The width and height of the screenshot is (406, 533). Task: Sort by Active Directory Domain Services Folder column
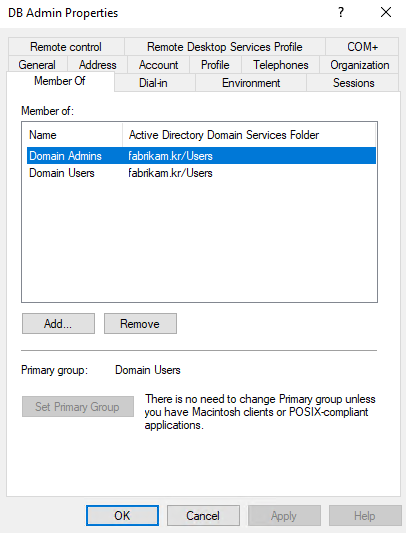(x=249, y=135)
